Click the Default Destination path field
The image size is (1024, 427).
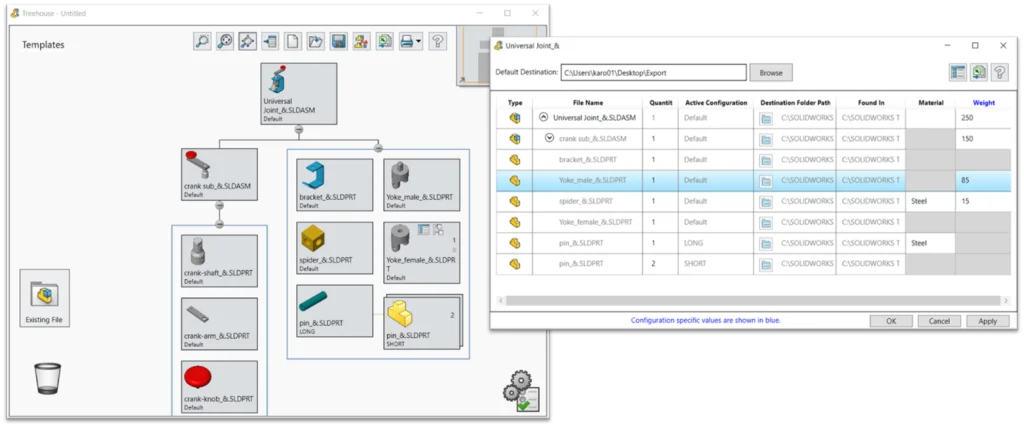(x=654, y=72)
